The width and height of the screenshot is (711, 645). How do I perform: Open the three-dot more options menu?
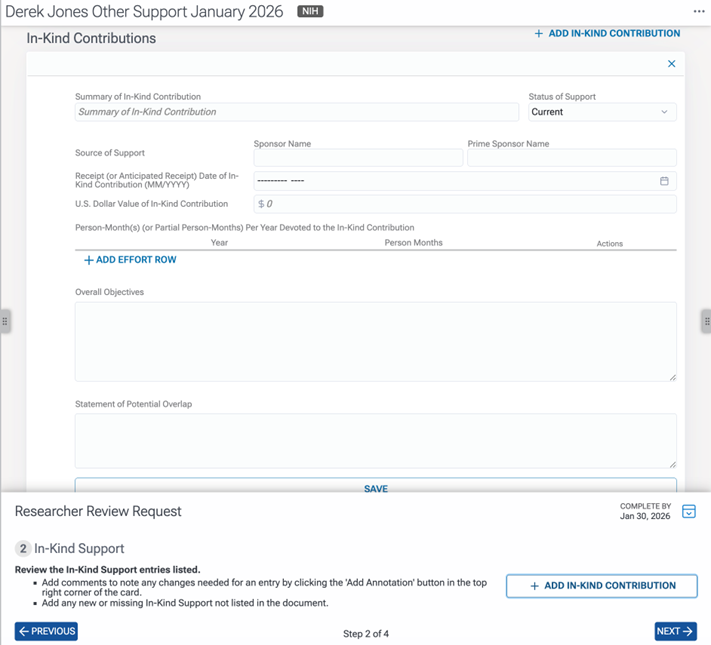click(x=698, y=11)
